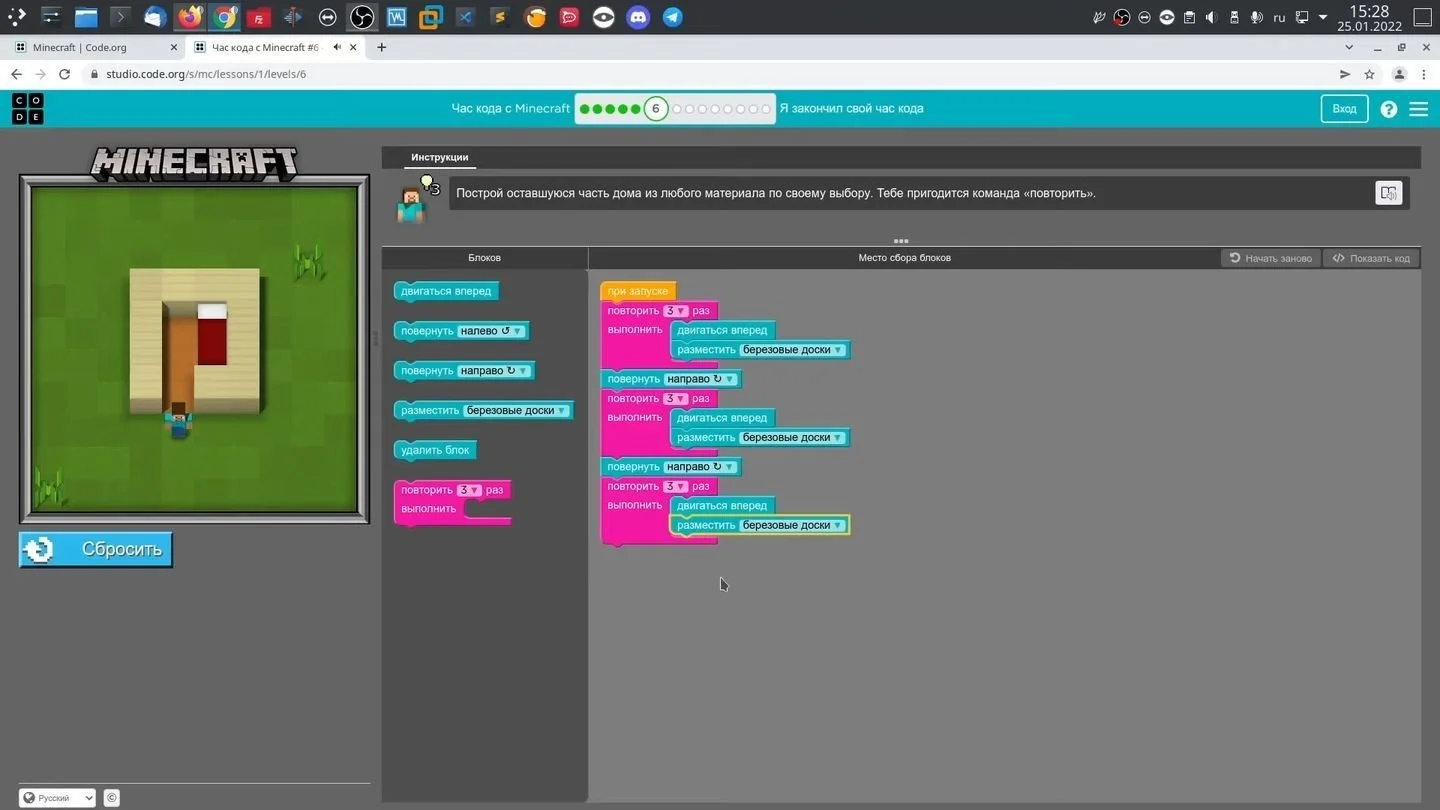This screenshot has height=810, width=1440.
Task: Open Sublime Text from the taskbar
Action: [x=500, y=17]
